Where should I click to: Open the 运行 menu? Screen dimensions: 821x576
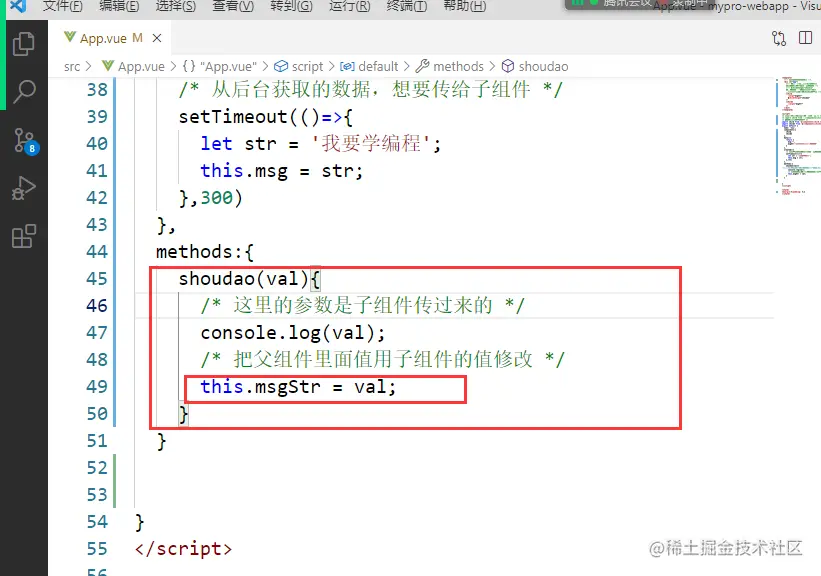(x=347, y=7)
